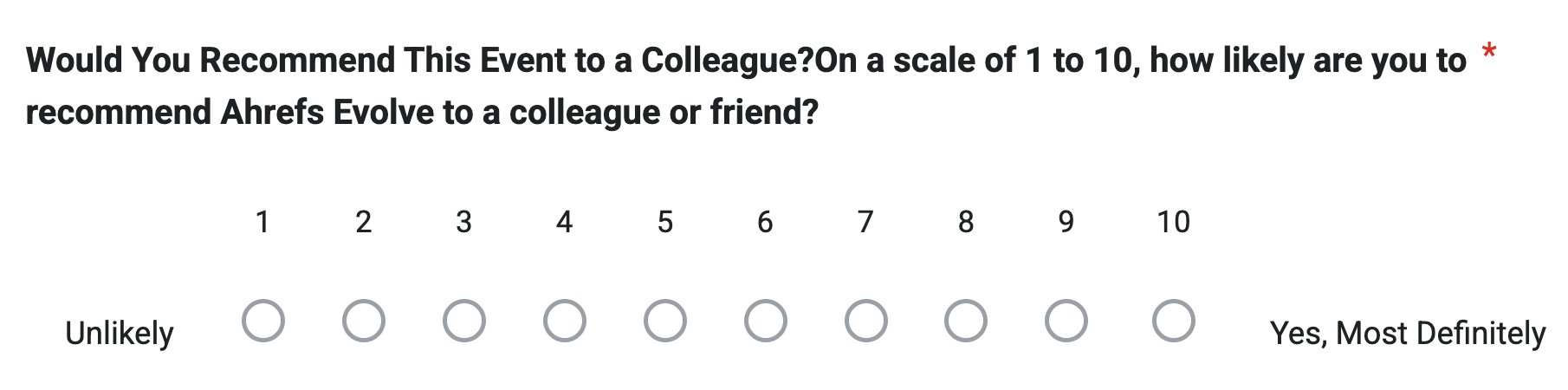
Task: Click the number 3 column heading
Action: pos(463,223)
